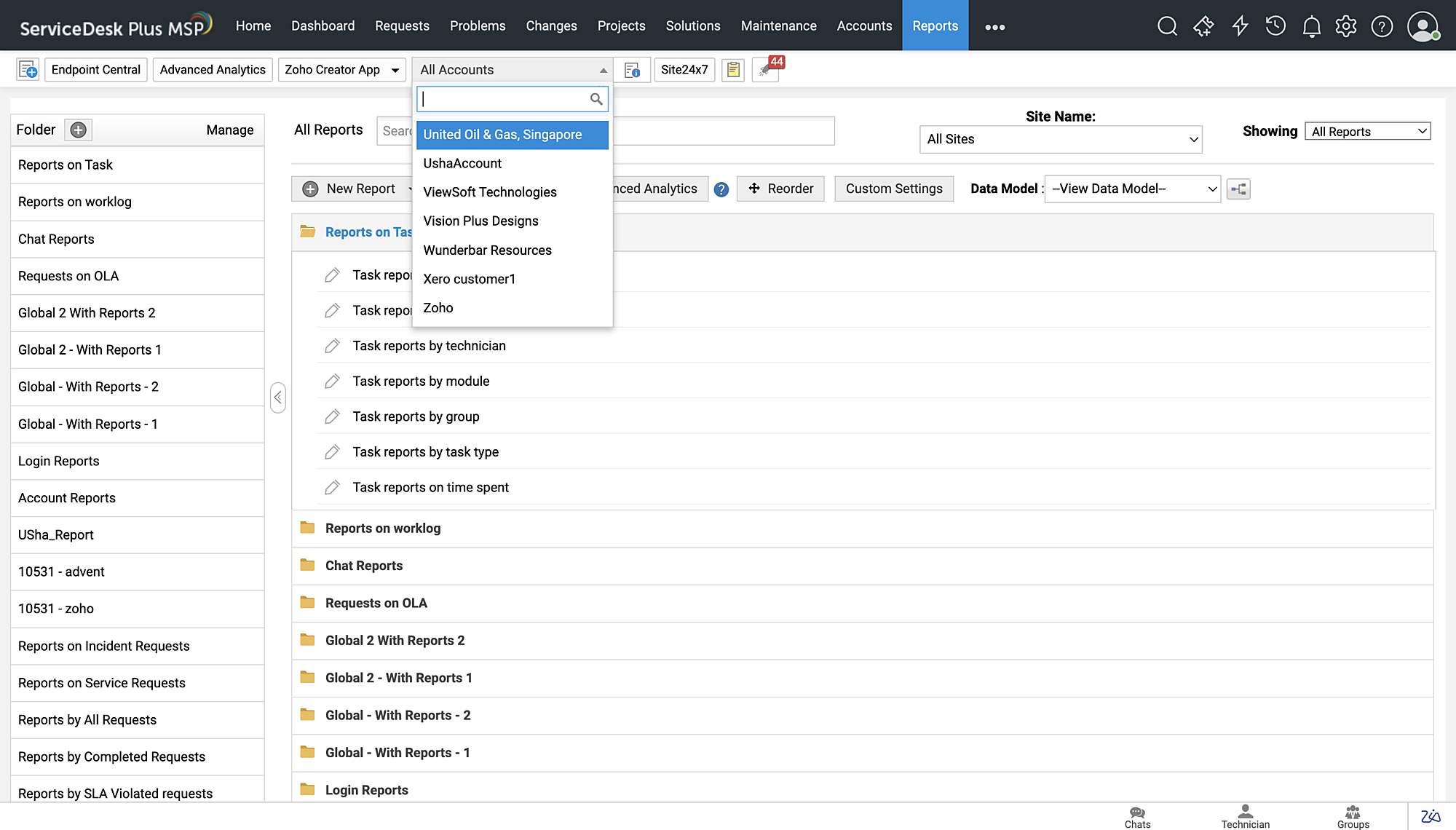Expand the Showing All Reports dropdown
The image size is (1456, 830).
point(1367,132)
